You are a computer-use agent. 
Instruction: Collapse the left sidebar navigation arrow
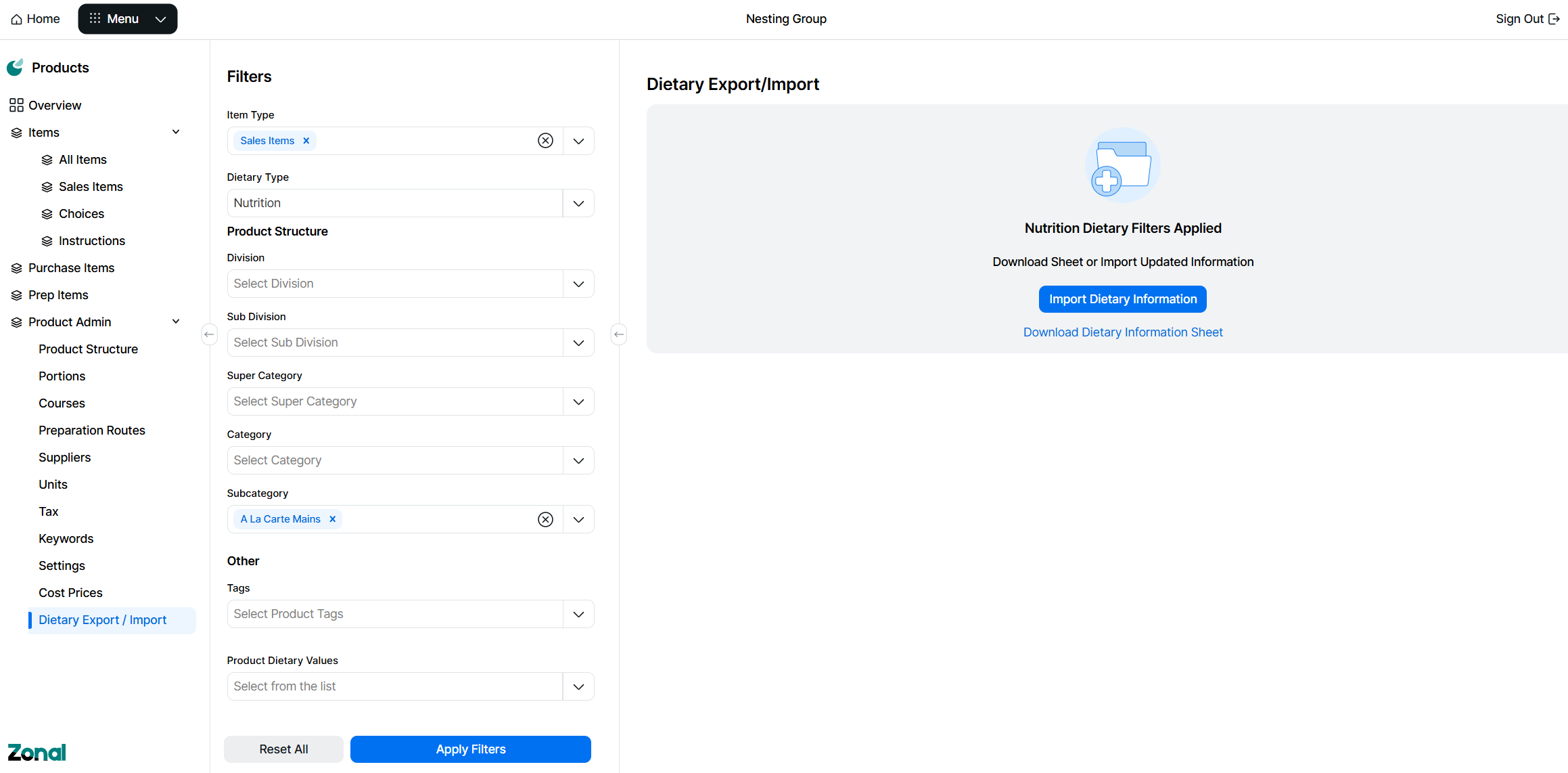(209, 334)
